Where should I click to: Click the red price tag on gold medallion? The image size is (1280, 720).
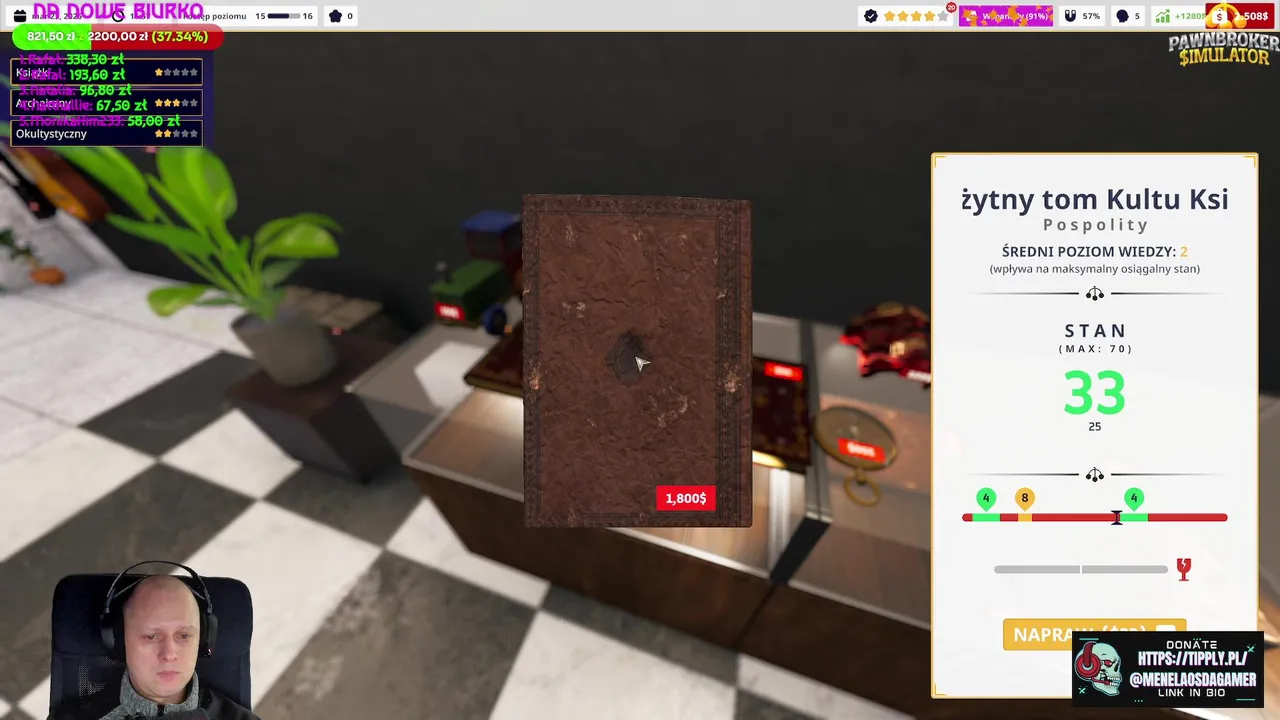(x=861, y=450)
